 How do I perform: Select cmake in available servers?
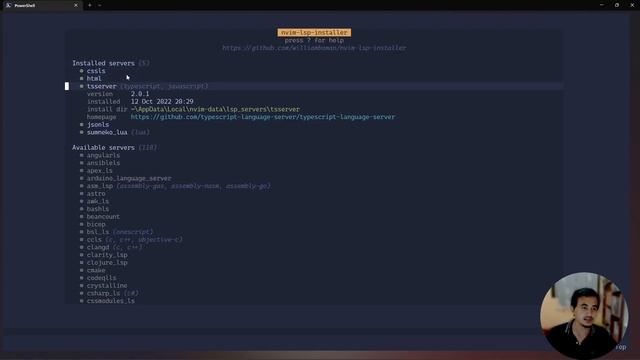(96, 270)
